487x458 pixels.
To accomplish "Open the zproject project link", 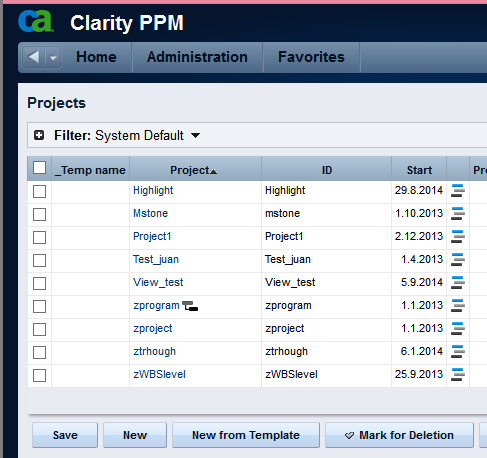I will (x=153, y=328).
